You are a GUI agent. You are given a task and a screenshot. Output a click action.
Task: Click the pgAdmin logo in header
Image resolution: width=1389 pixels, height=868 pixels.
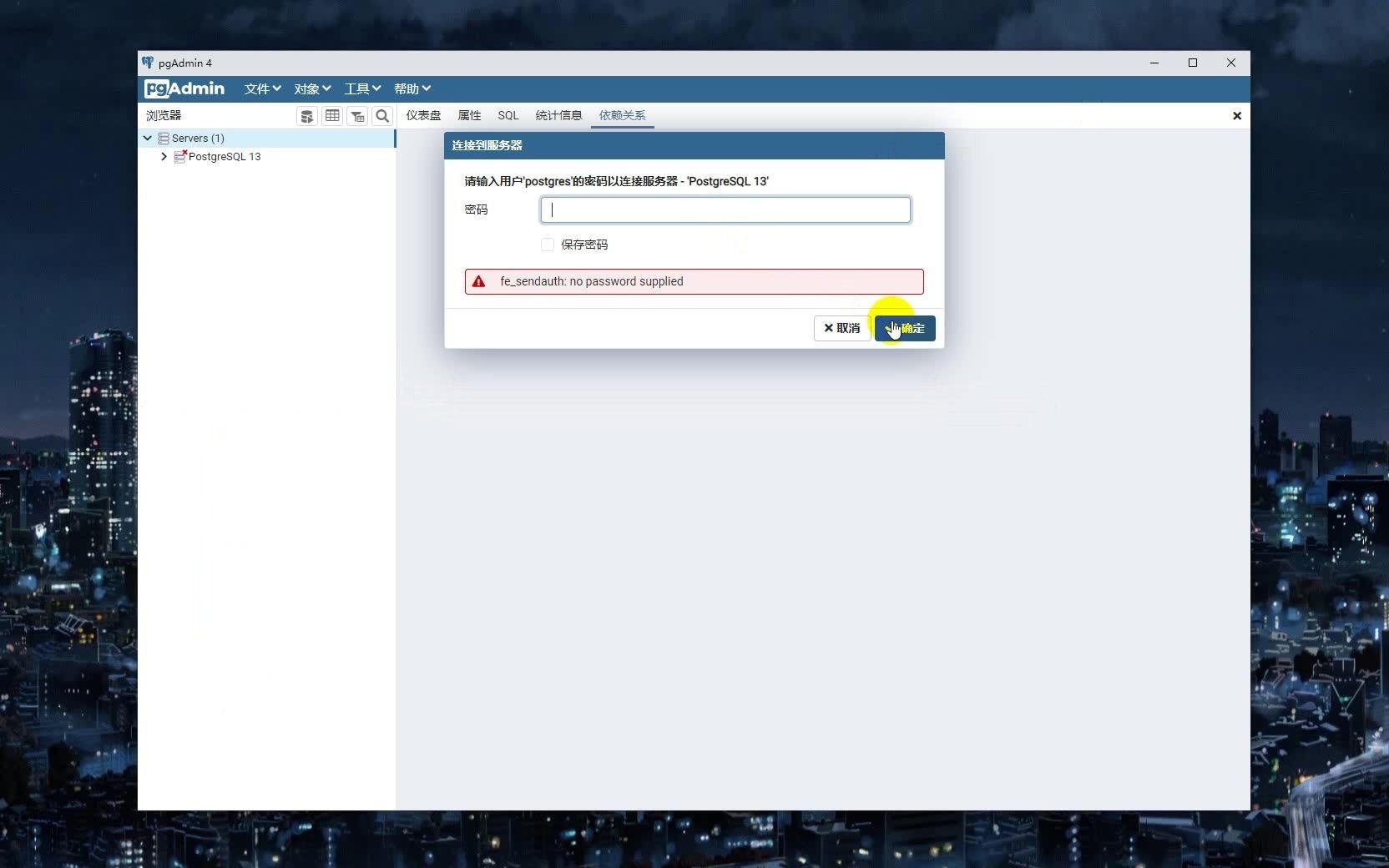point(184,88)
